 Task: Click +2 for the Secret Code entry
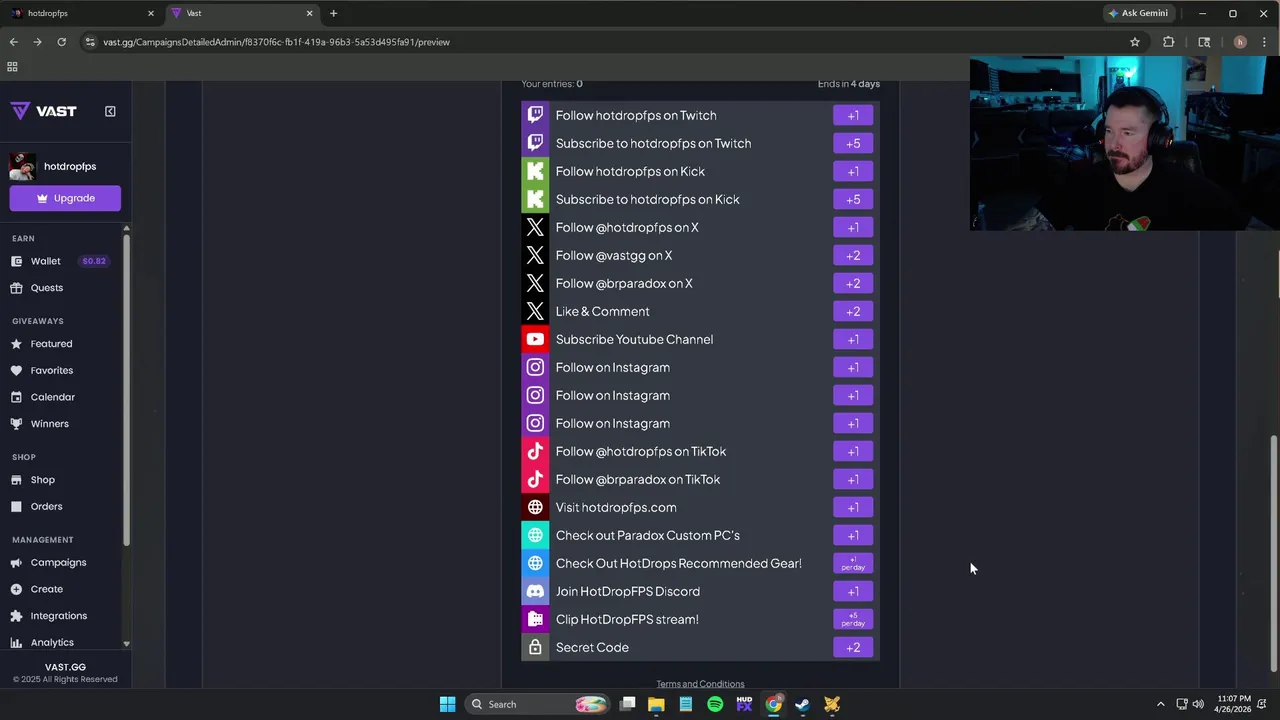[853, 647]
